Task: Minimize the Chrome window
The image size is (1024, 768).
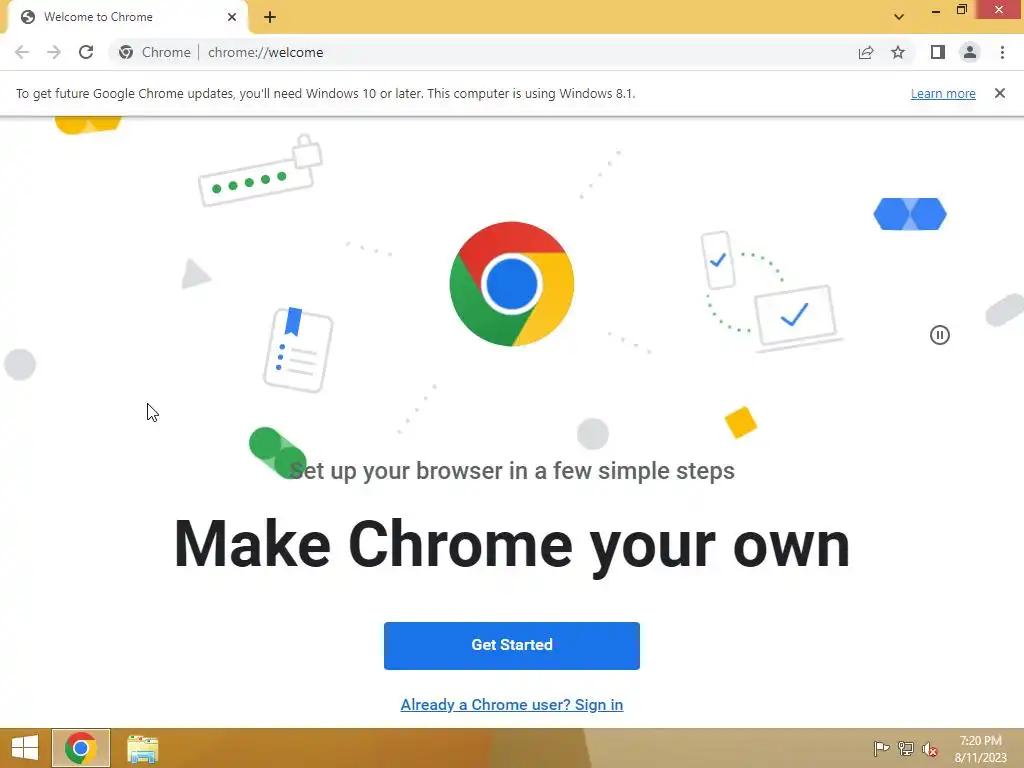Action: (x=936, y=11)
